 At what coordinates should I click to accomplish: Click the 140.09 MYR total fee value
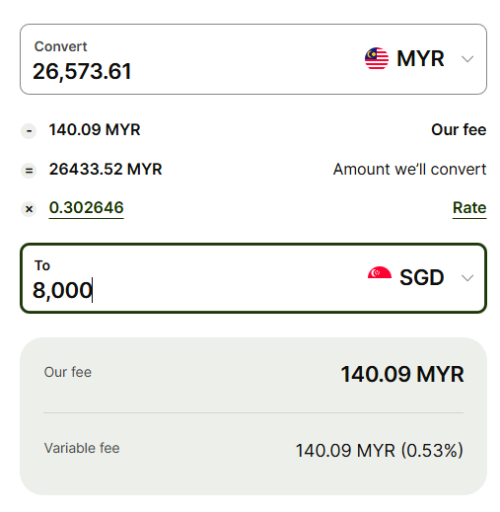click(402, 374)
